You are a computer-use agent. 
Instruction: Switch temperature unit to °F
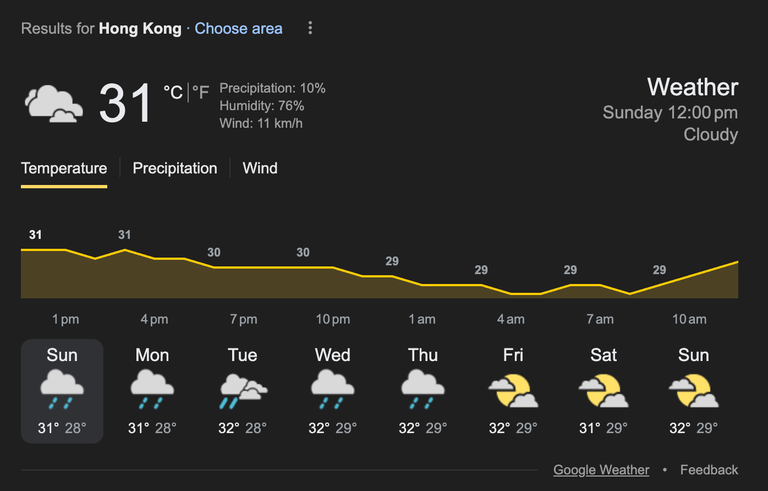tap(200, 92)
